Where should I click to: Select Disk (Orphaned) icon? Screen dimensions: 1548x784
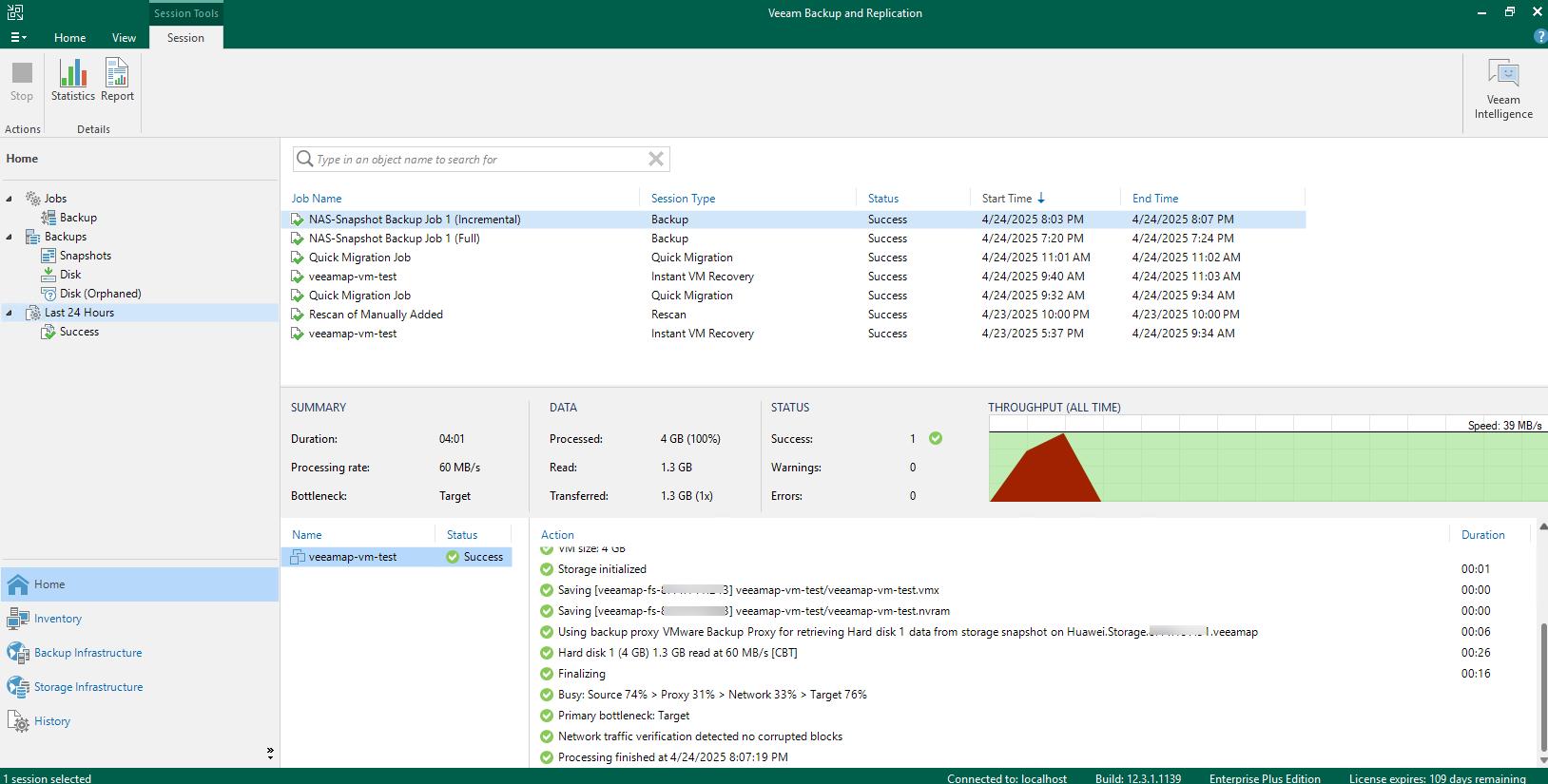tap(48, 294)
